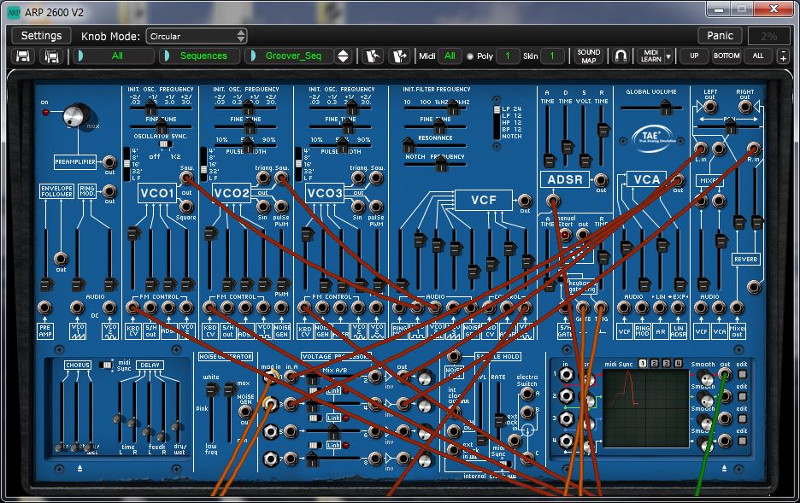Click the Preamplifier out jack
Image resolution: width=800 pixels, height=503 pixels.
tap(109, 162)
